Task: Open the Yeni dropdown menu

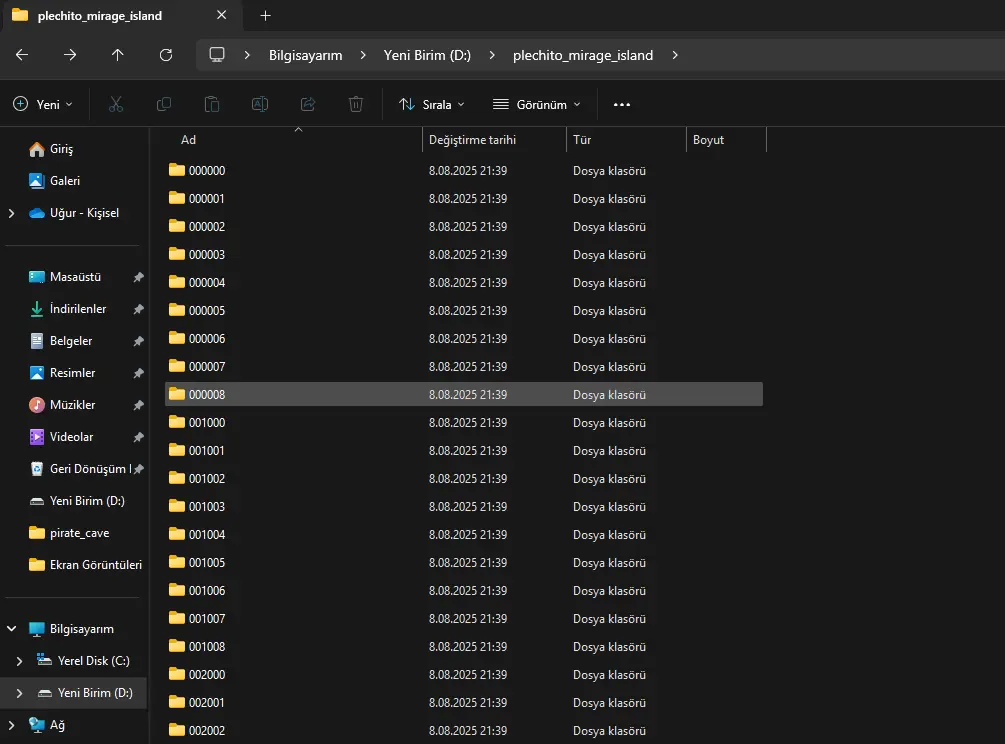Action: pyautogui.click(x=43, y=104)
